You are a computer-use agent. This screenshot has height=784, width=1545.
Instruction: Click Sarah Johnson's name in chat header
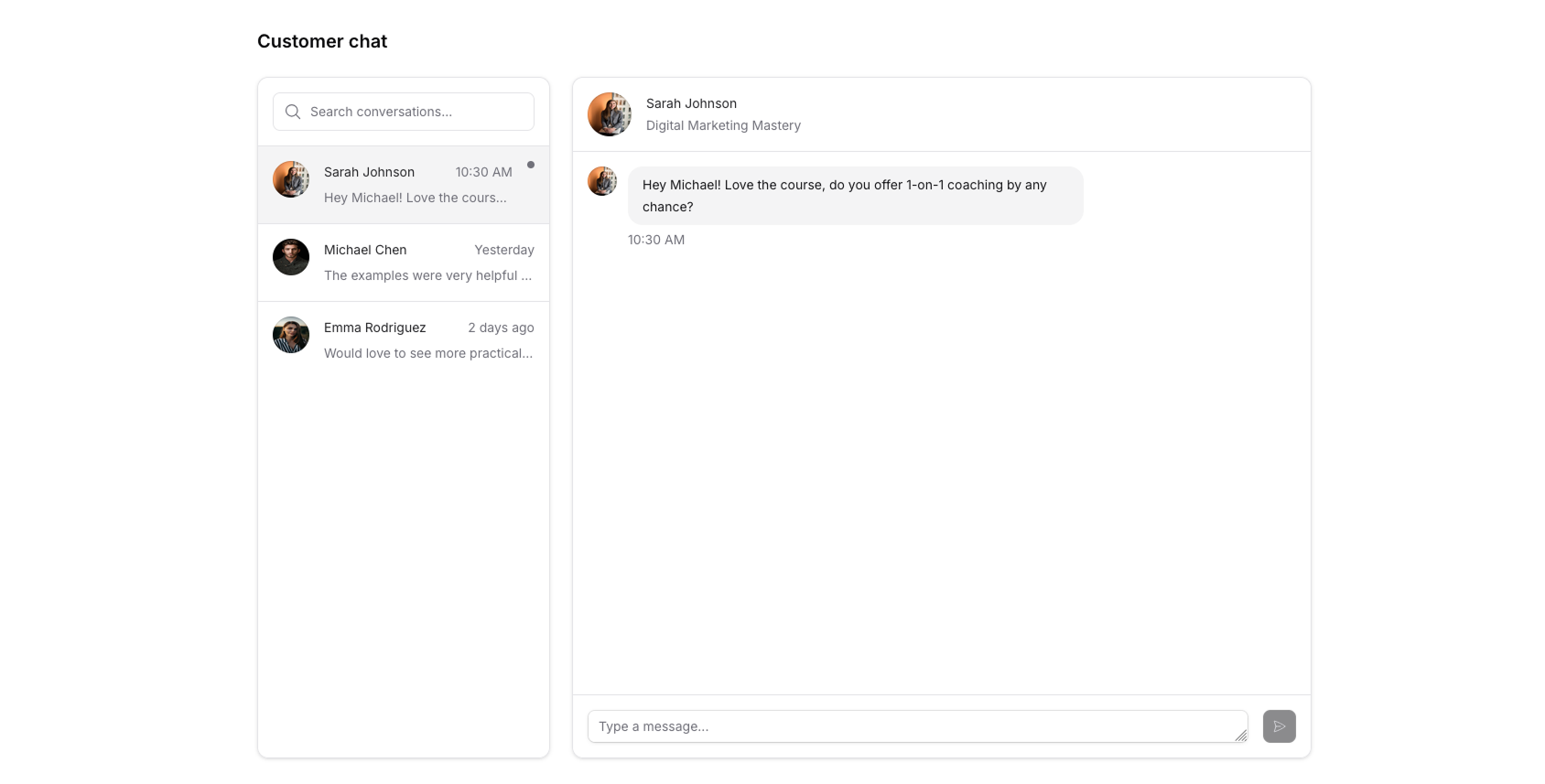(691, 103)
